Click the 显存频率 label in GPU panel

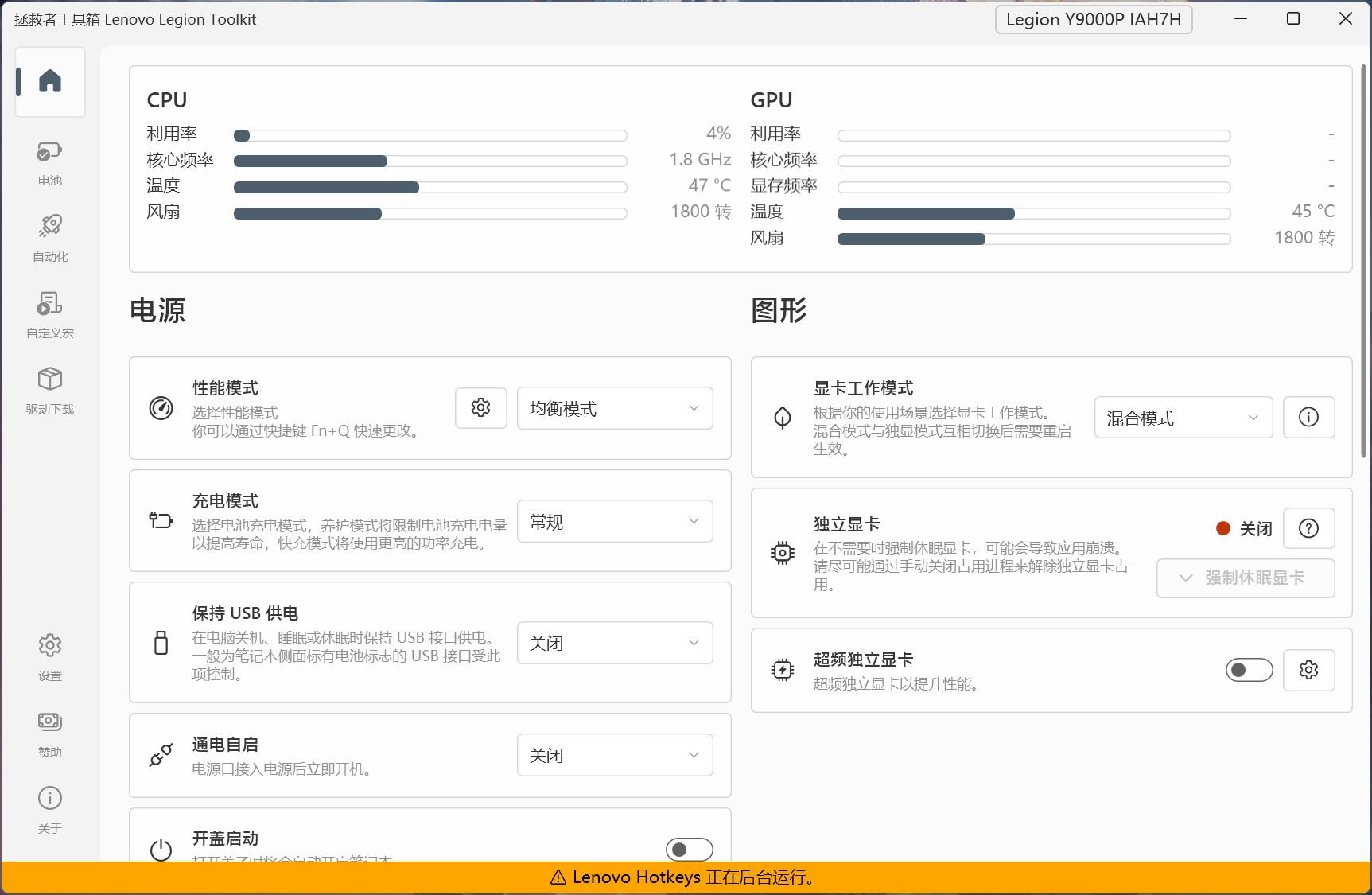pyautogui.click(x=784, y=185)
